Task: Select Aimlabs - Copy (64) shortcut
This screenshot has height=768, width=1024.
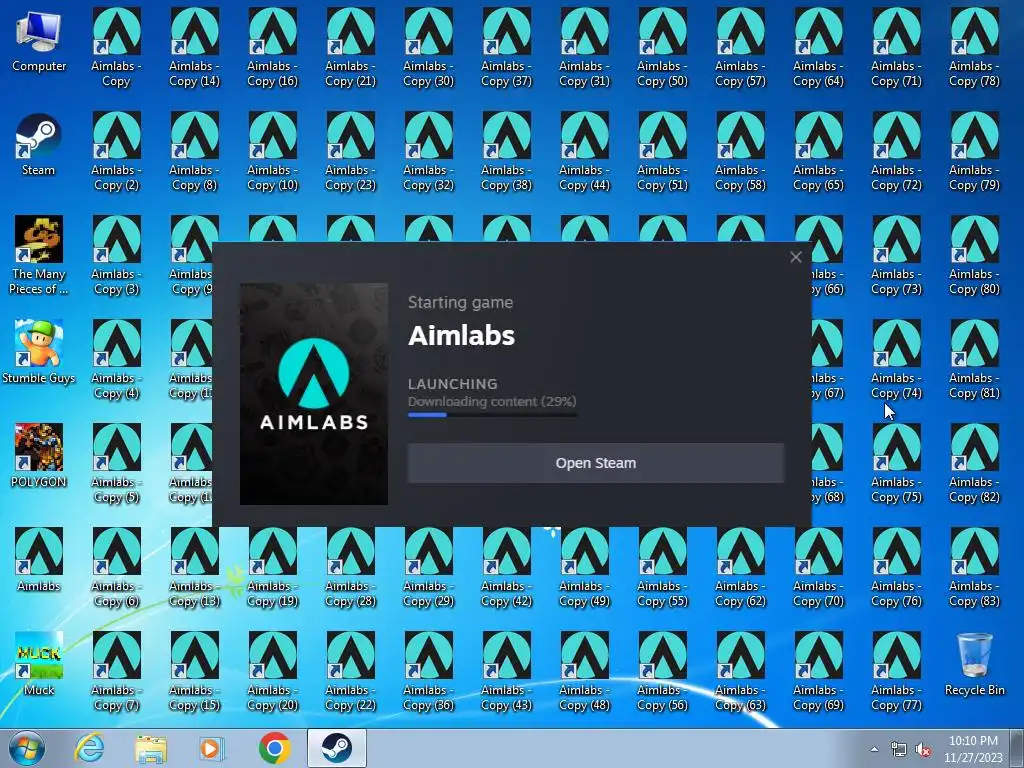Action: [818, 48]
